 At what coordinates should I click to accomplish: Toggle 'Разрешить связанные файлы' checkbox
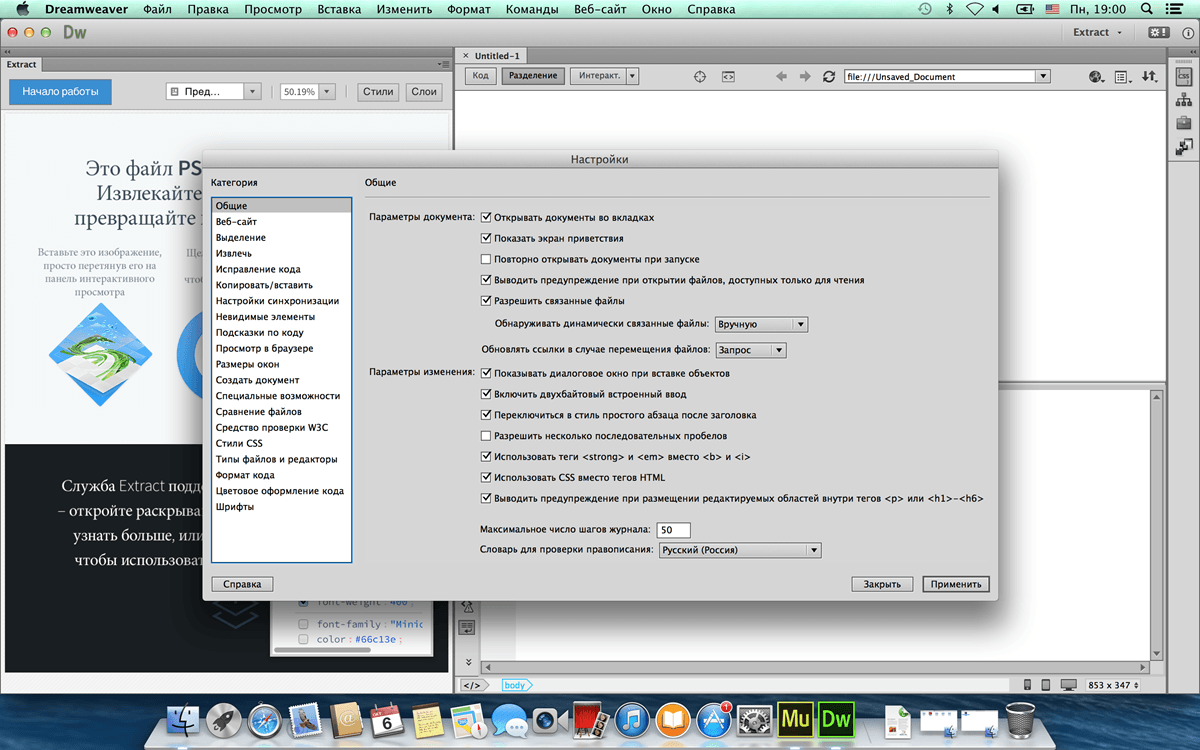pos(486,300)
